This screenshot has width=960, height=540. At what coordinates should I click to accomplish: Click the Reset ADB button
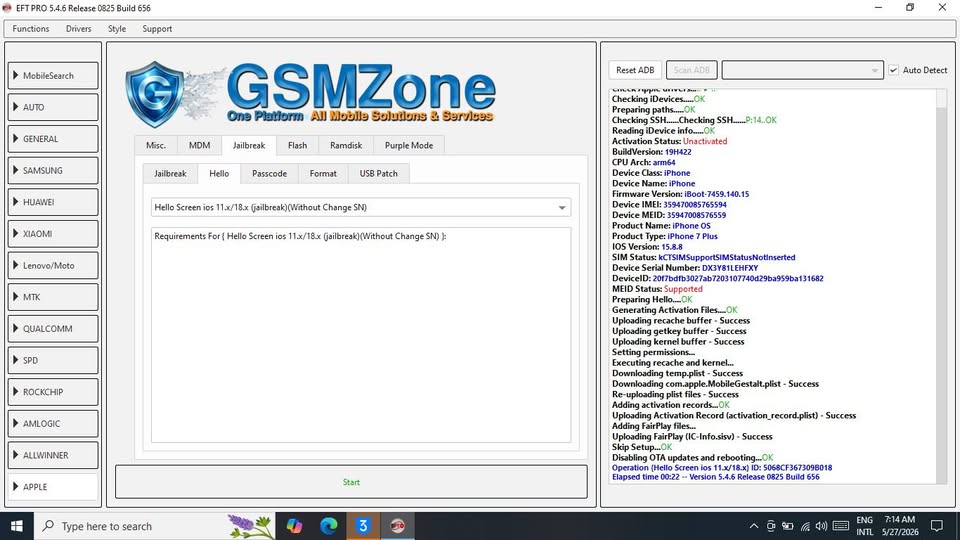[x=635, y=70]
